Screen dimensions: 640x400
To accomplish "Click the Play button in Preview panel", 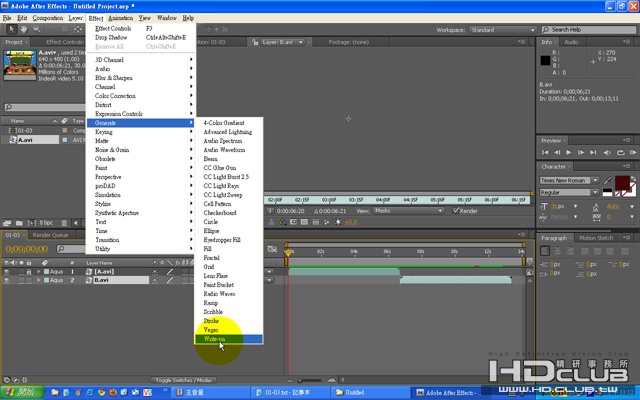I will (567, 152).
